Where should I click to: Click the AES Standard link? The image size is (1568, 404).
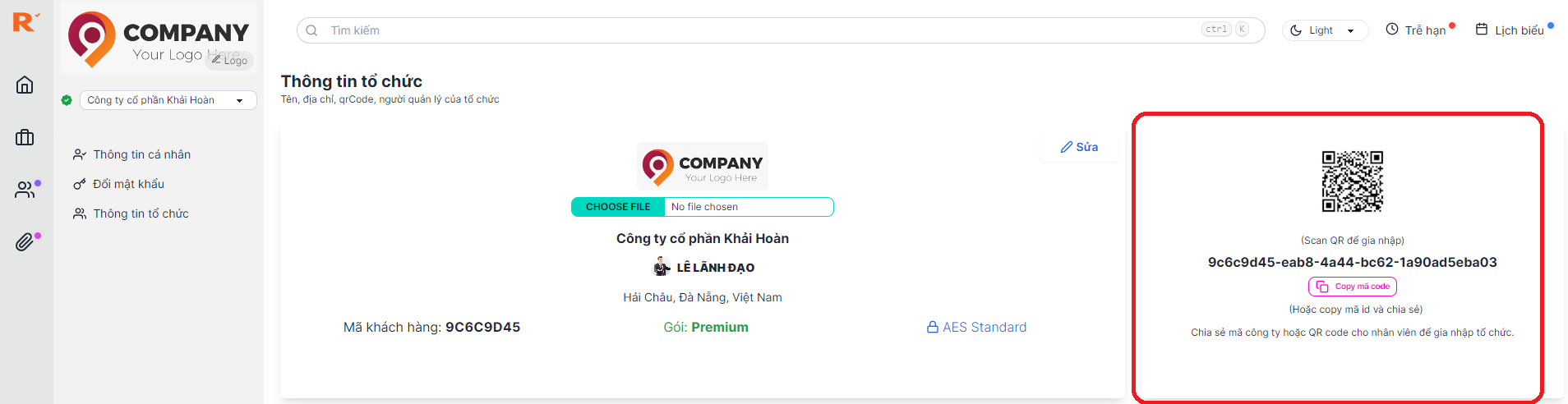976,327
